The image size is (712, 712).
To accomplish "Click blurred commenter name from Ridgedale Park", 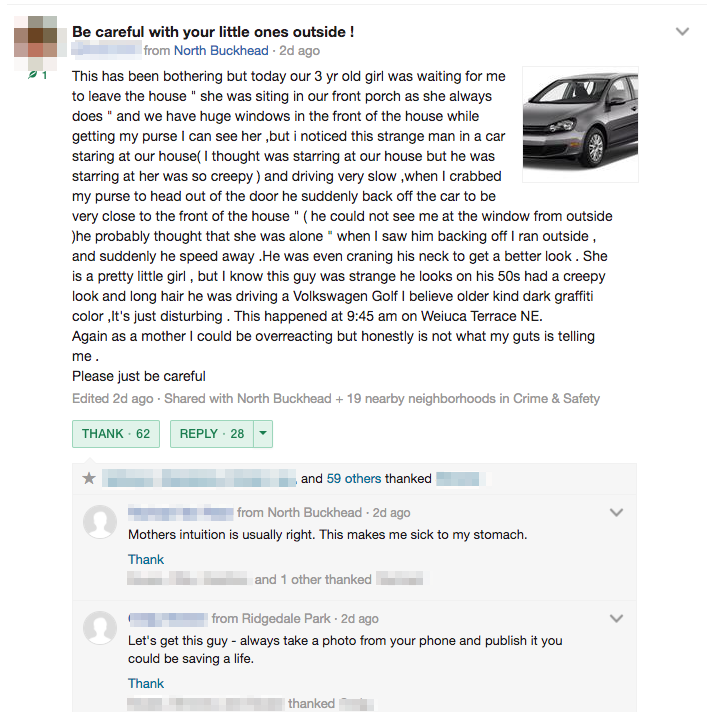I will [168, 618].
